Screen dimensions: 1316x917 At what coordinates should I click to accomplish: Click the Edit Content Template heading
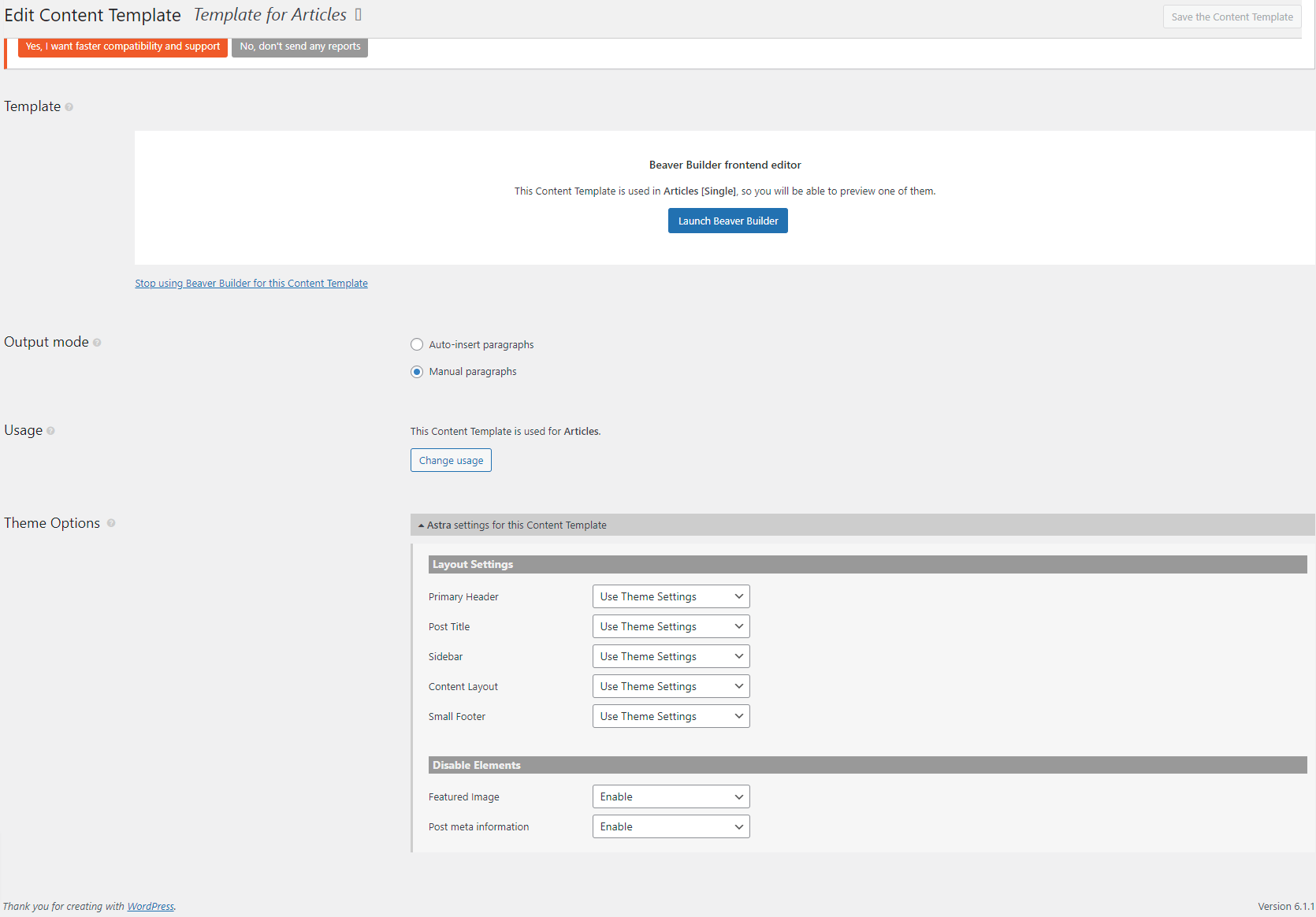tap(93, 15)
